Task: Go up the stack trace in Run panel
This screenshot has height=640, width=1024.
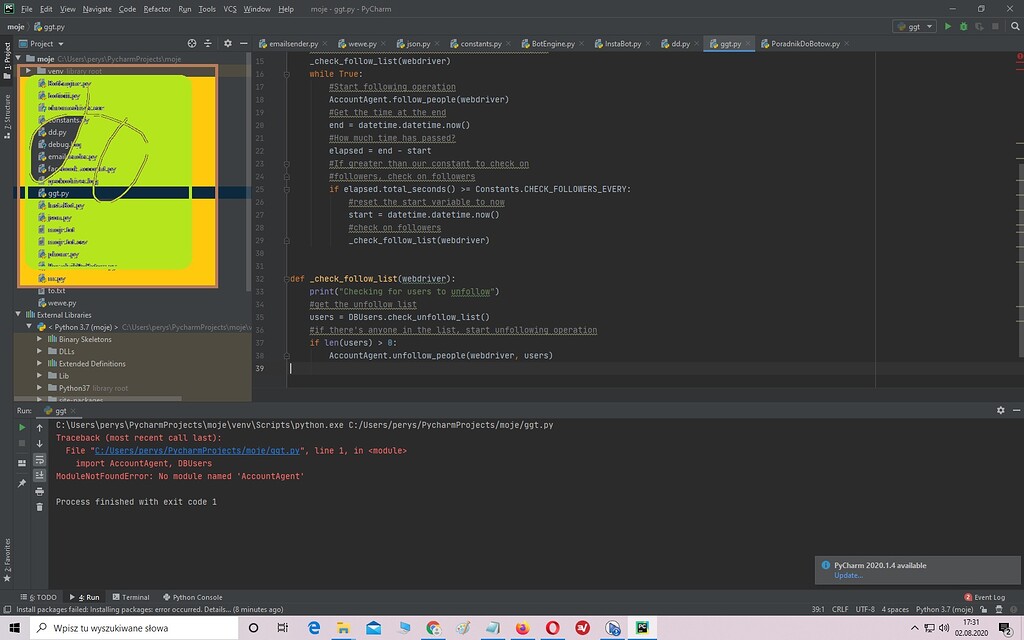Action: [x=39, y=428]
